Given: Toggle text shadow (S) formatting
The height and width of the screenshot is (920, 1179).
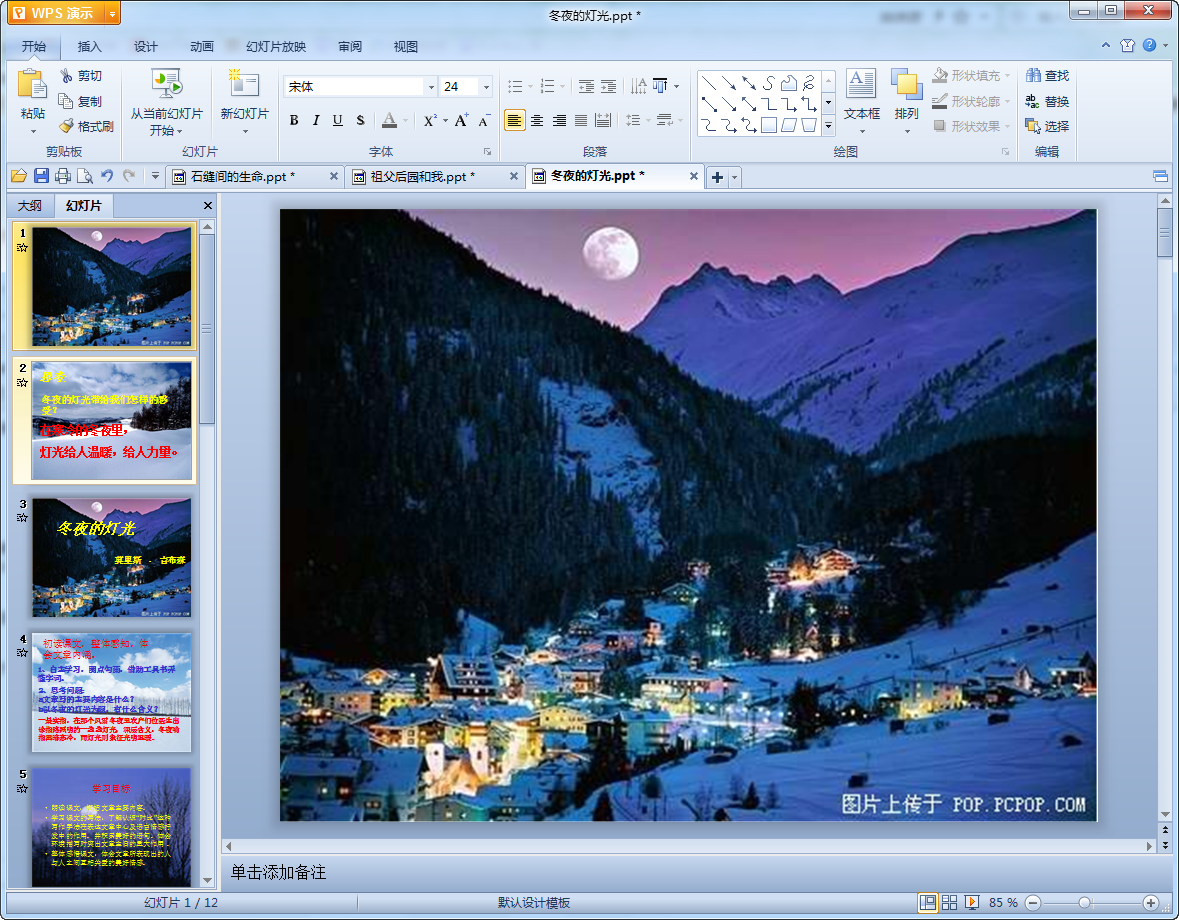Looking at the screenshot, I should pos(360,120).
